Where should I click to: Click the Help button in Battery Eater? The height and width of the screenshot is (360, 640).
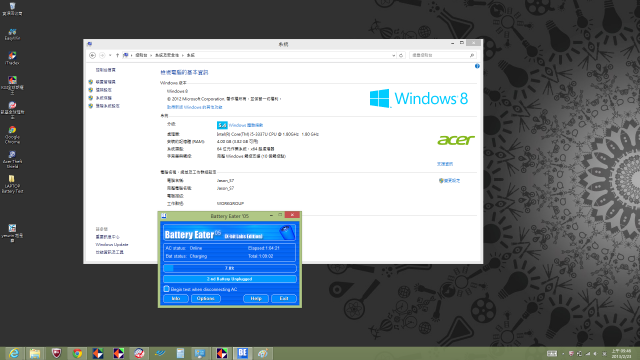pyautogui.click(x=256, y=298)
